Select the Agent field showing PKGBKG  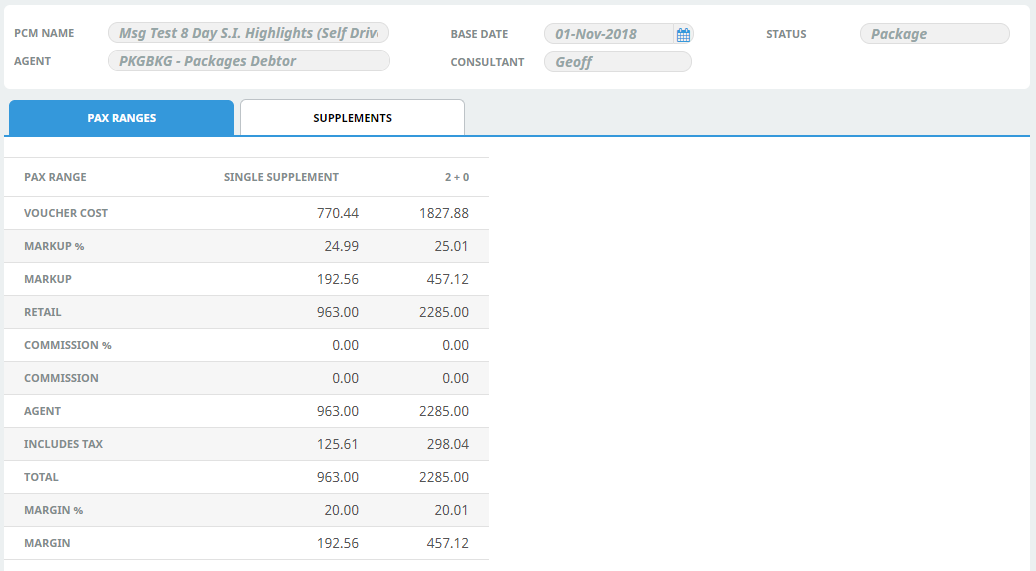(x=248, y=61)
